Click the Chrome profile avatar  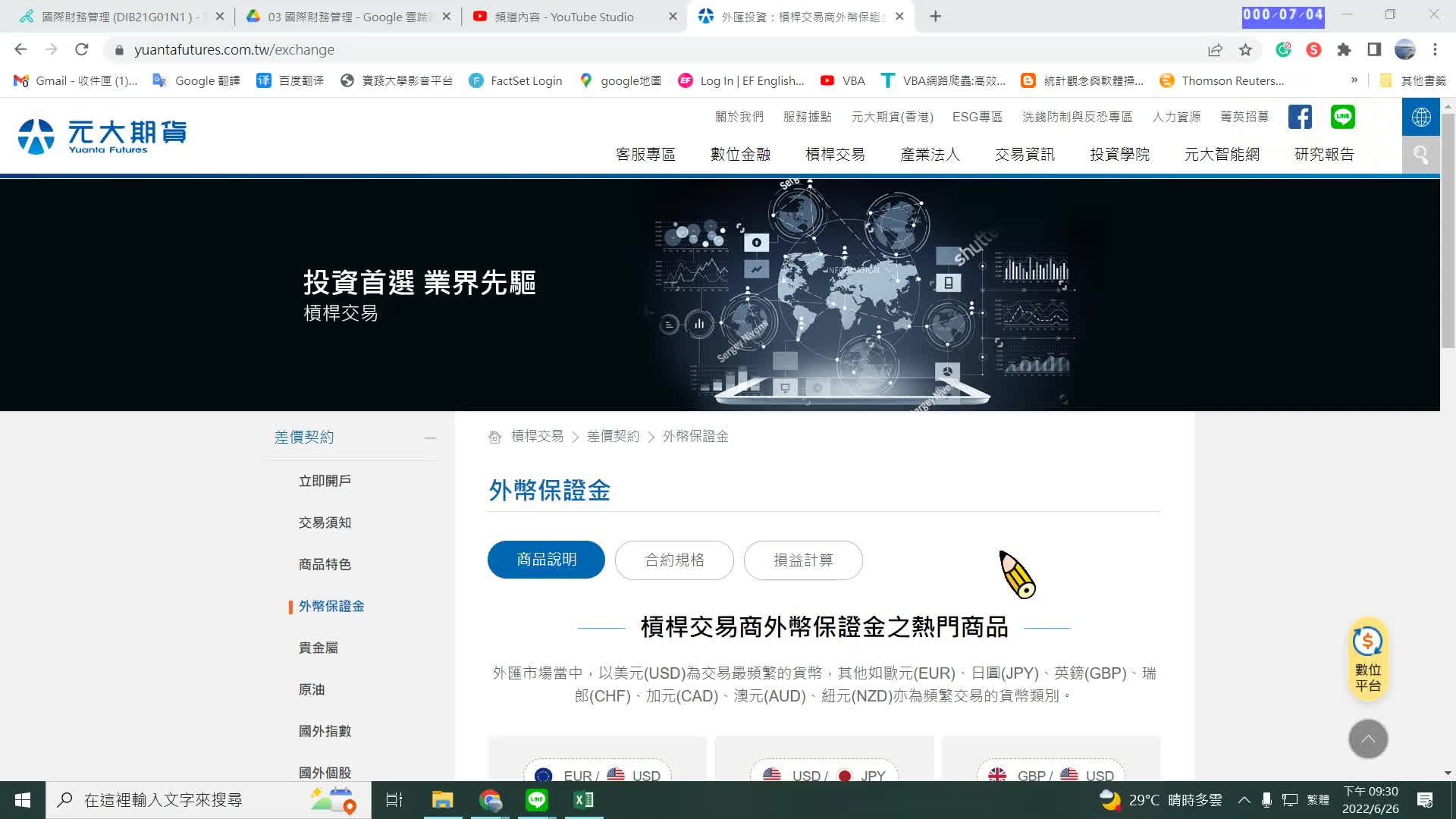click(1404, 50)
